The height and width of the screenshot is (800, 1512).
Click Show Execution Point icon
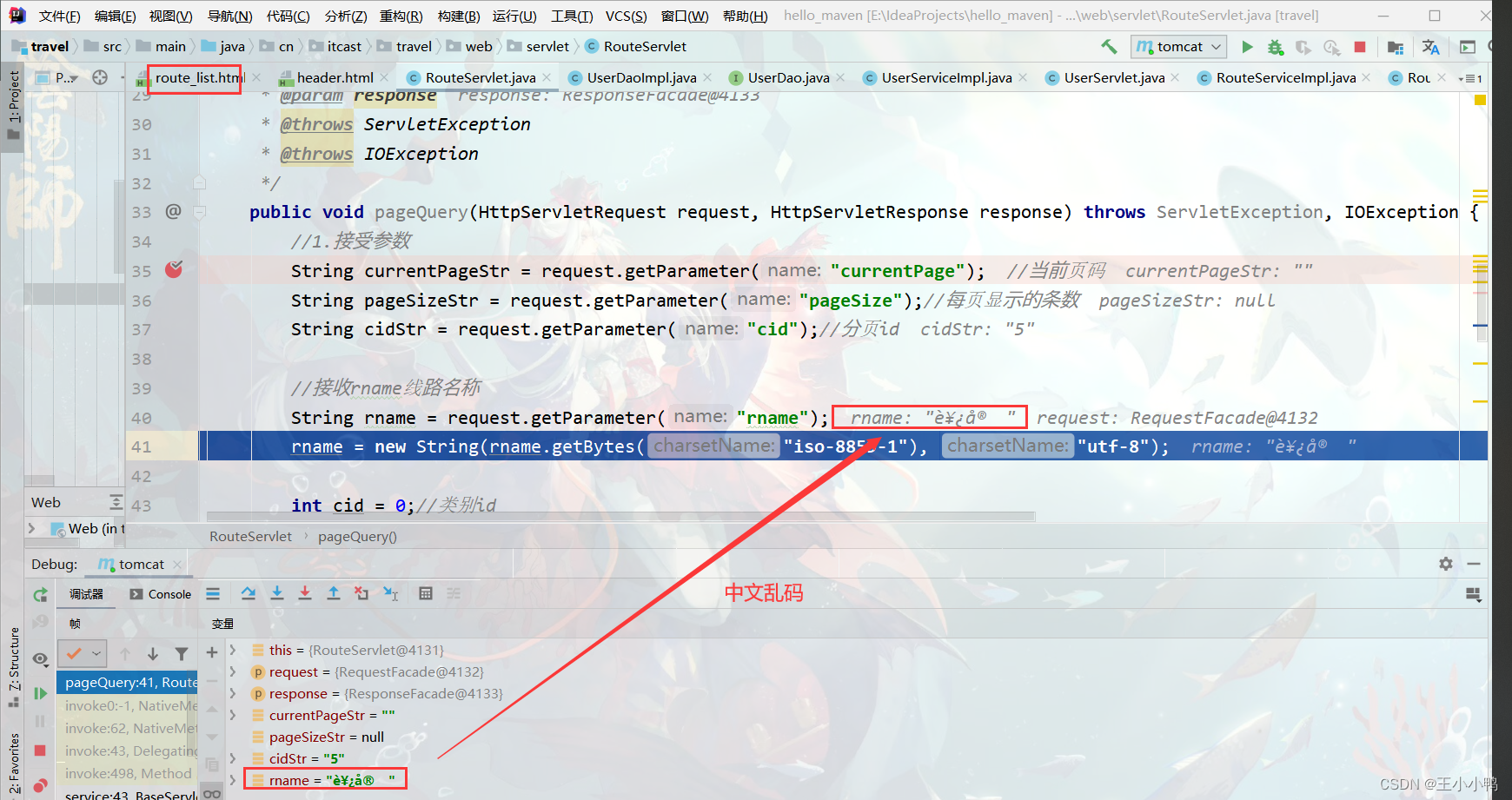coord(213,594)
